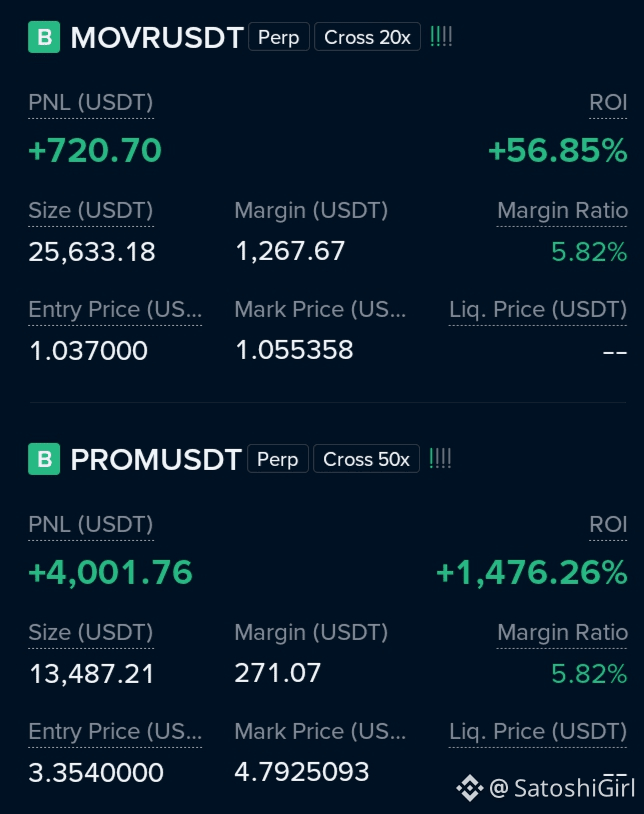
Task: Tap the ROI label in the PROMUSDT position
Action: (608, 524)
